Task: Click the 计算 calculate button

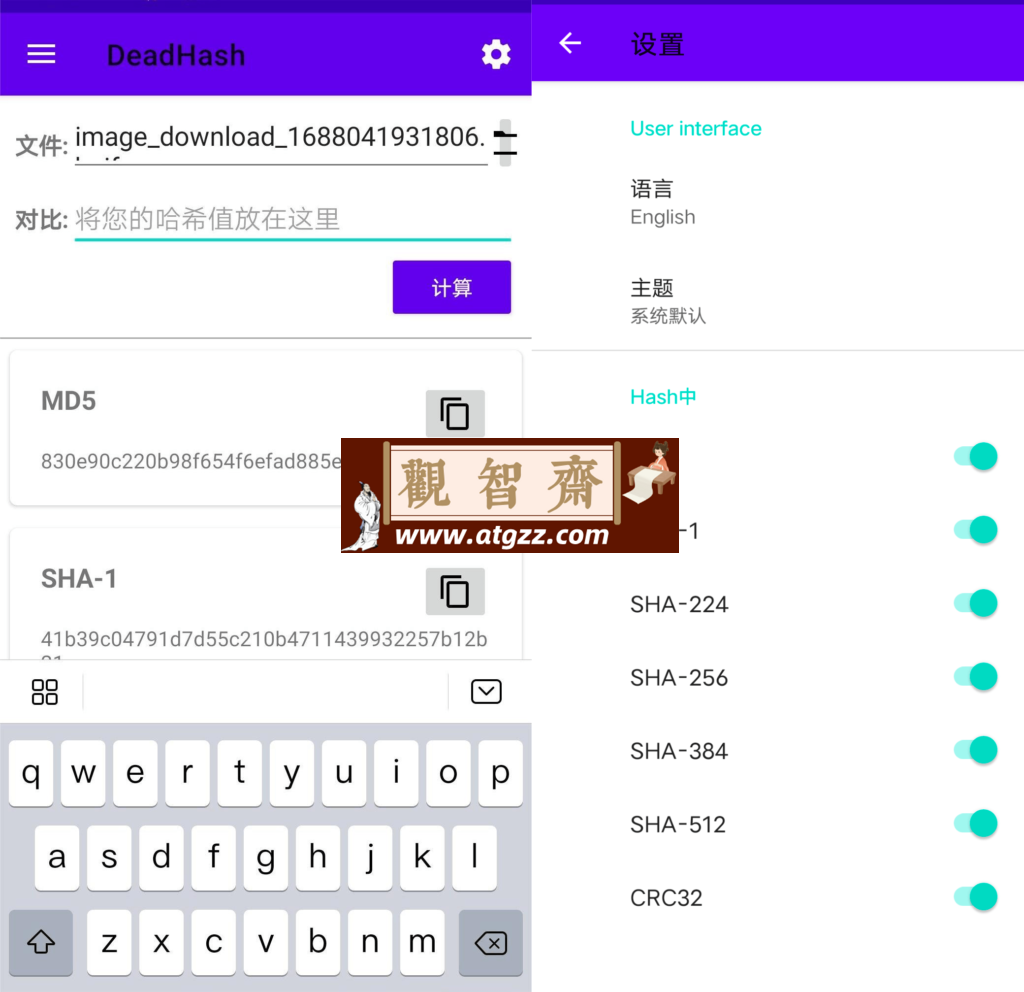Action: [452, 287]
